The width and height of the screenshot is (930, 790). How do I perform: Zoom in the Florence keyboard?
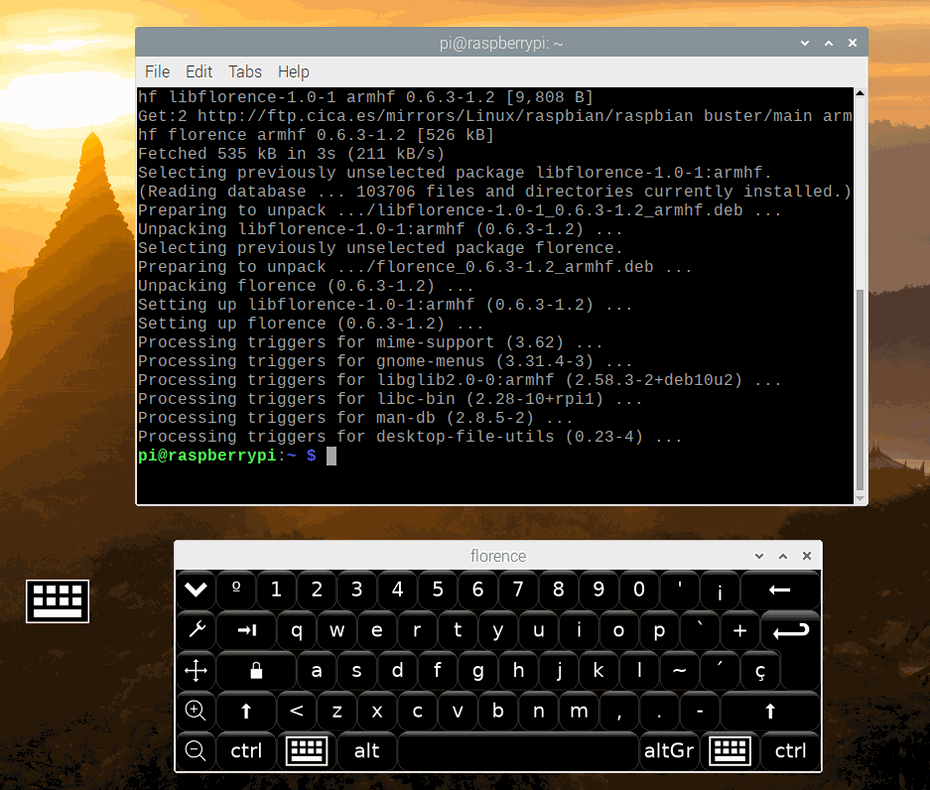(196, 711)
